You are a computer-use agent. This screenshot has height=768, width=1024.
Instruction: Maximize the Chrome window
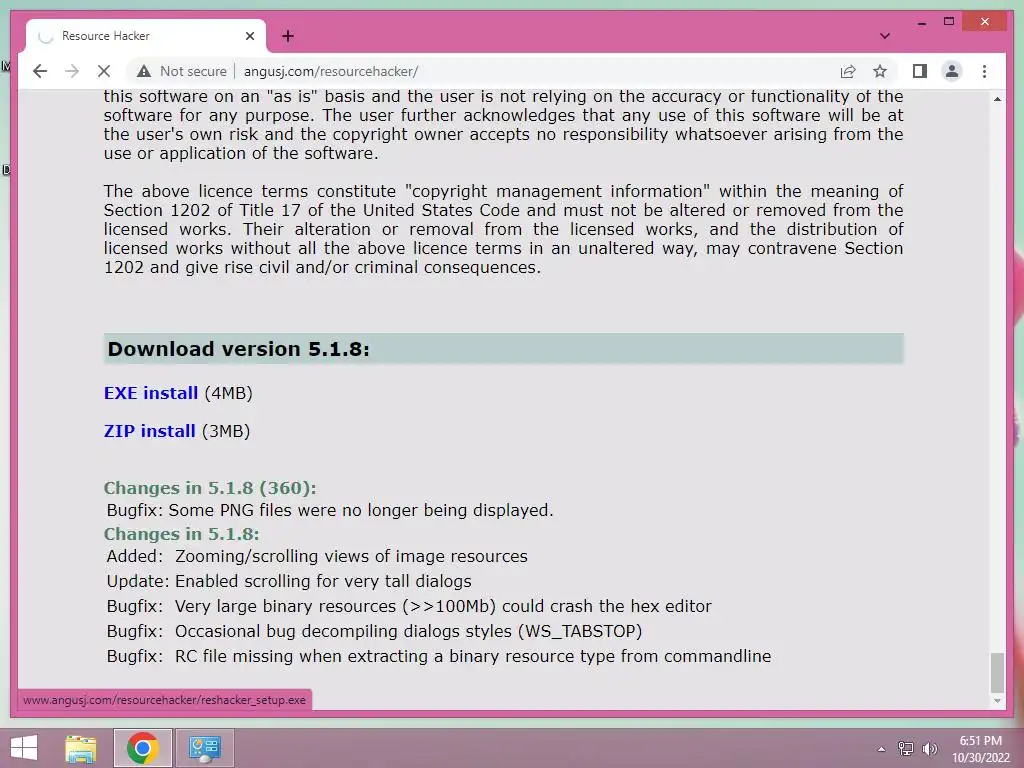[949, 22]
